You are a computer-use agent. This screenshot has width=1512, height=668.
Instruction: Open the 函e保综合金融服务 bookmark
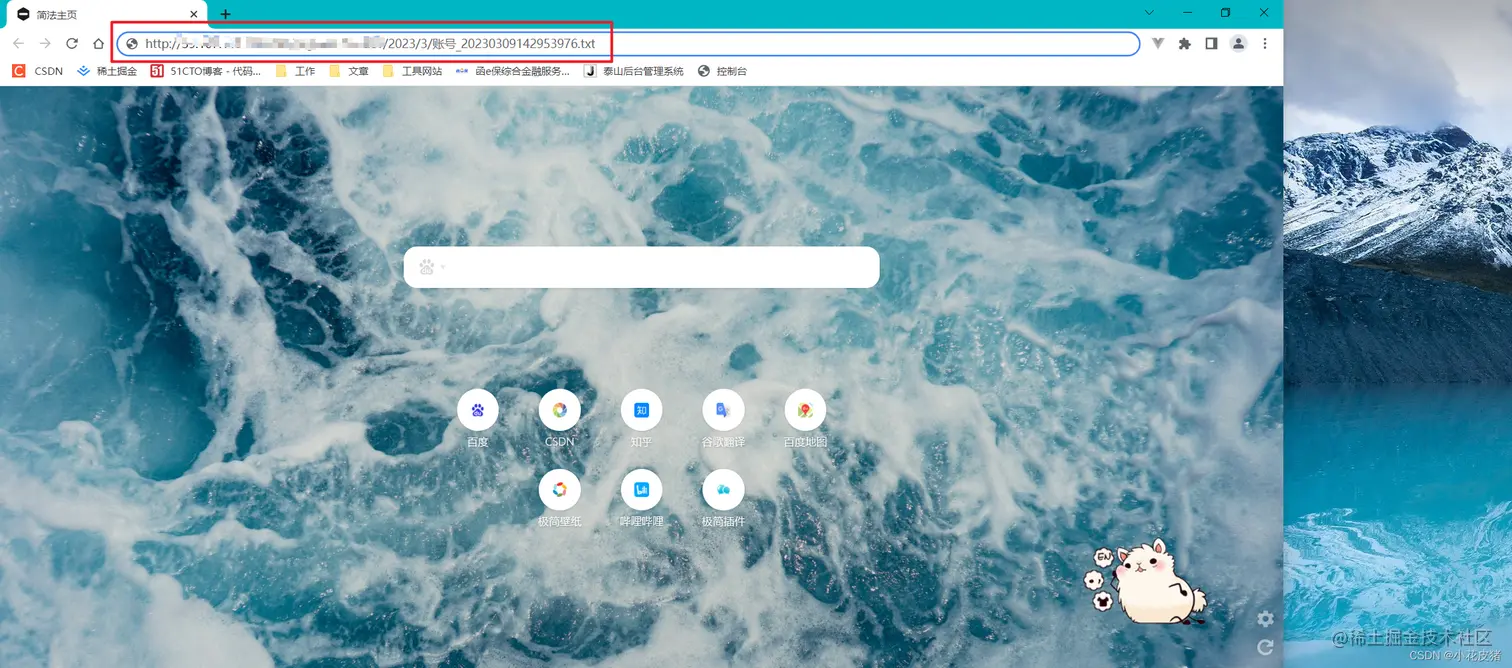click(512, 71)
